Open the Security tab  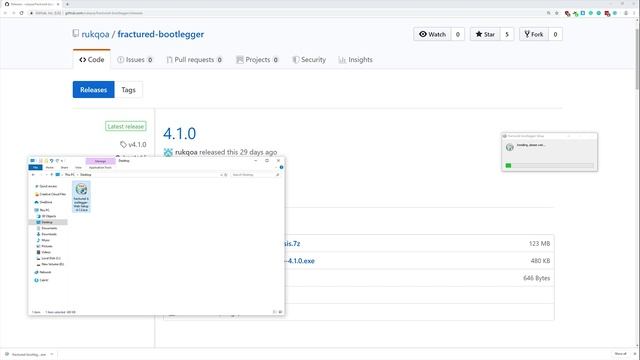[309, 60]
